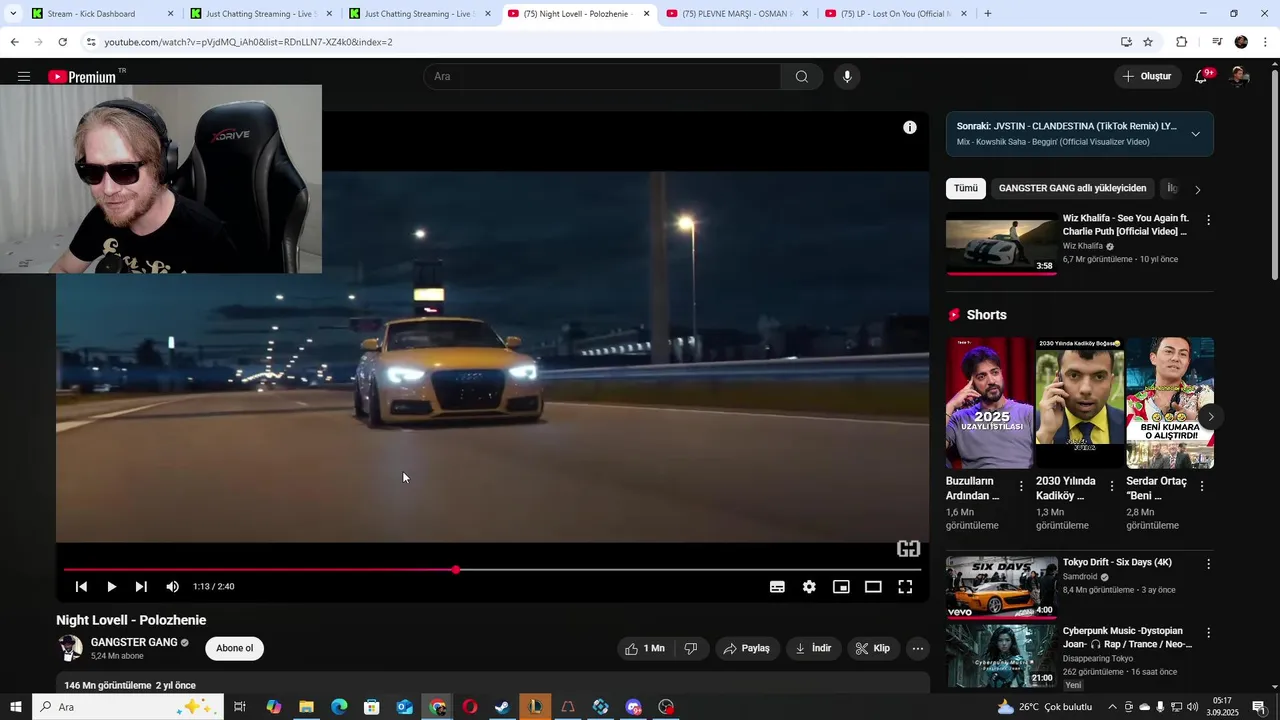The image size is (1280, 720).
Task: Open Tokyo Drift Six Days video title
Action: click(x=1117, y=562)
